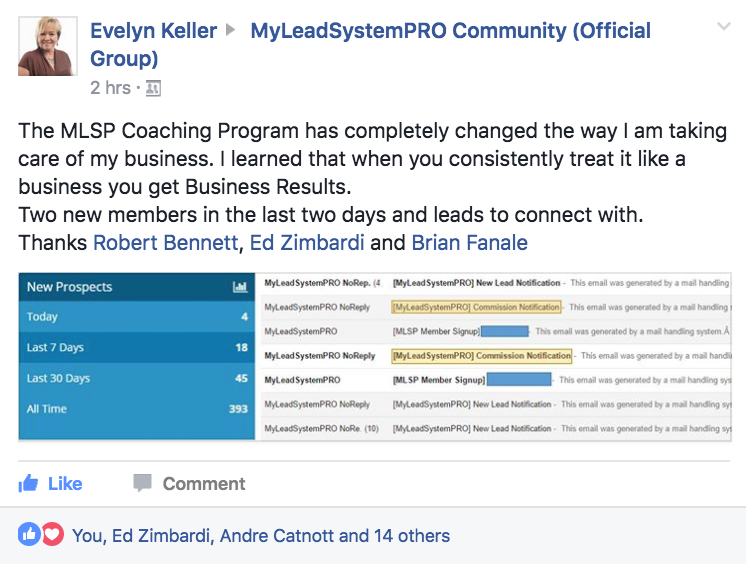Click the Like thumbs-up icon
Screen dimensions: 746x564
28,483
